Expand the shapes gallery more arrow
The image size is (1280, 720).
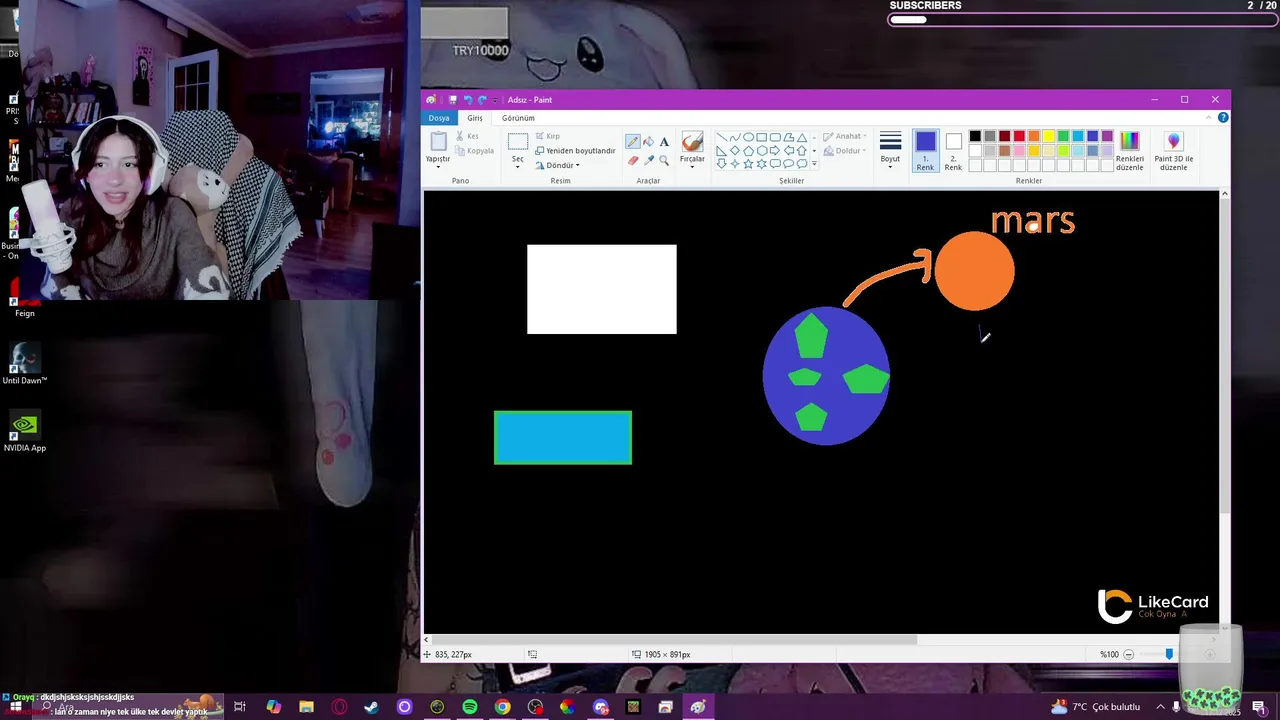(814, 163)
